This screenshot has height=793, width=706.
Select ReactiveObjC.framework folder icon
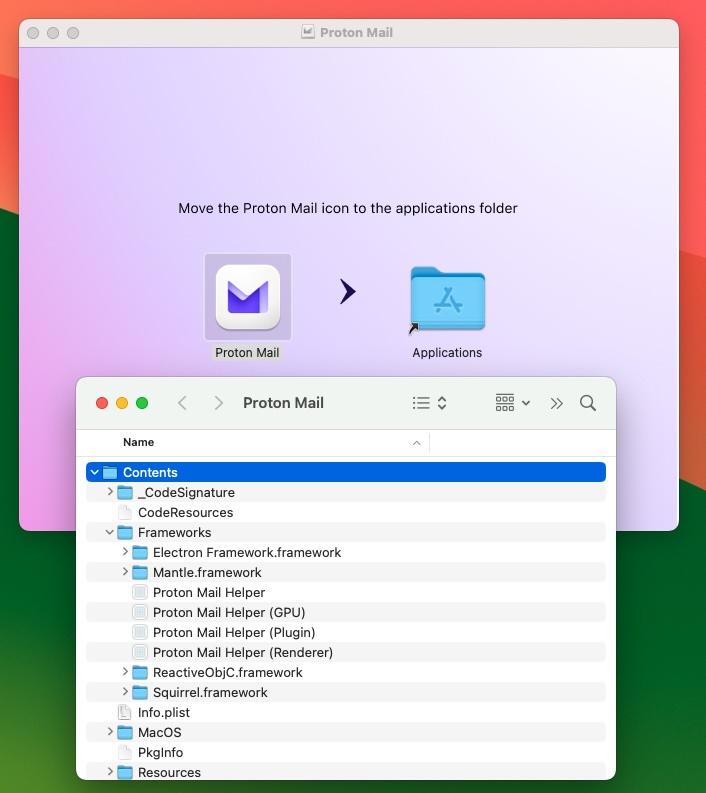coord(140,672)
